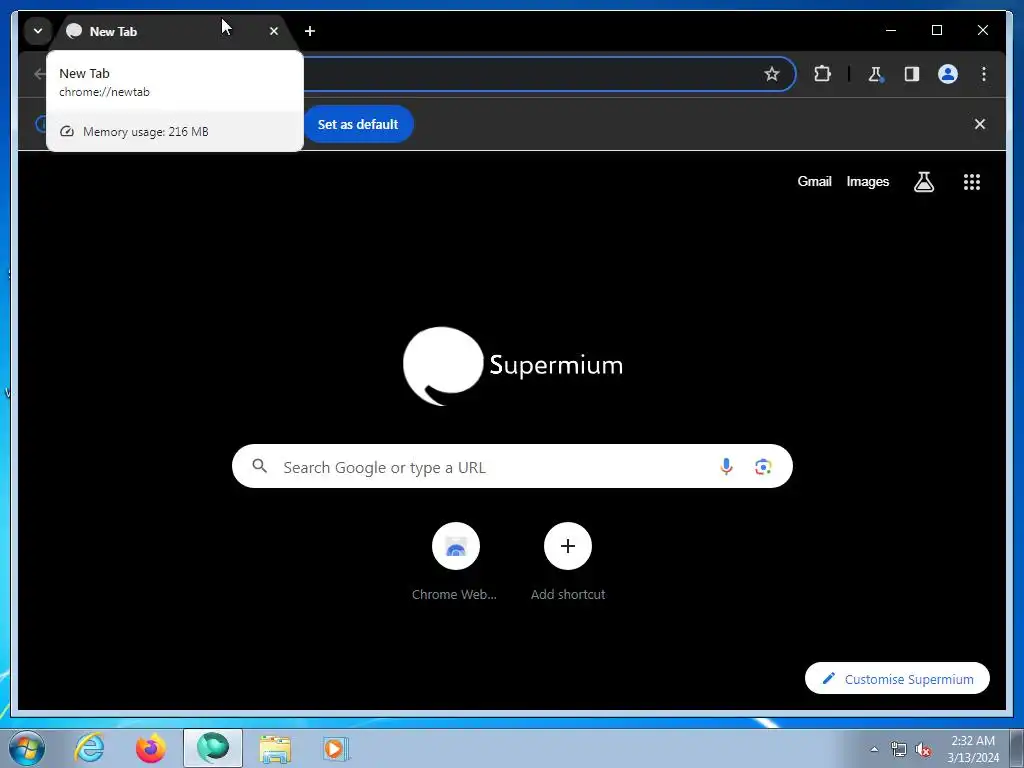
Task: Click Memory usage: 216 MB text
Action: (146, 131)
